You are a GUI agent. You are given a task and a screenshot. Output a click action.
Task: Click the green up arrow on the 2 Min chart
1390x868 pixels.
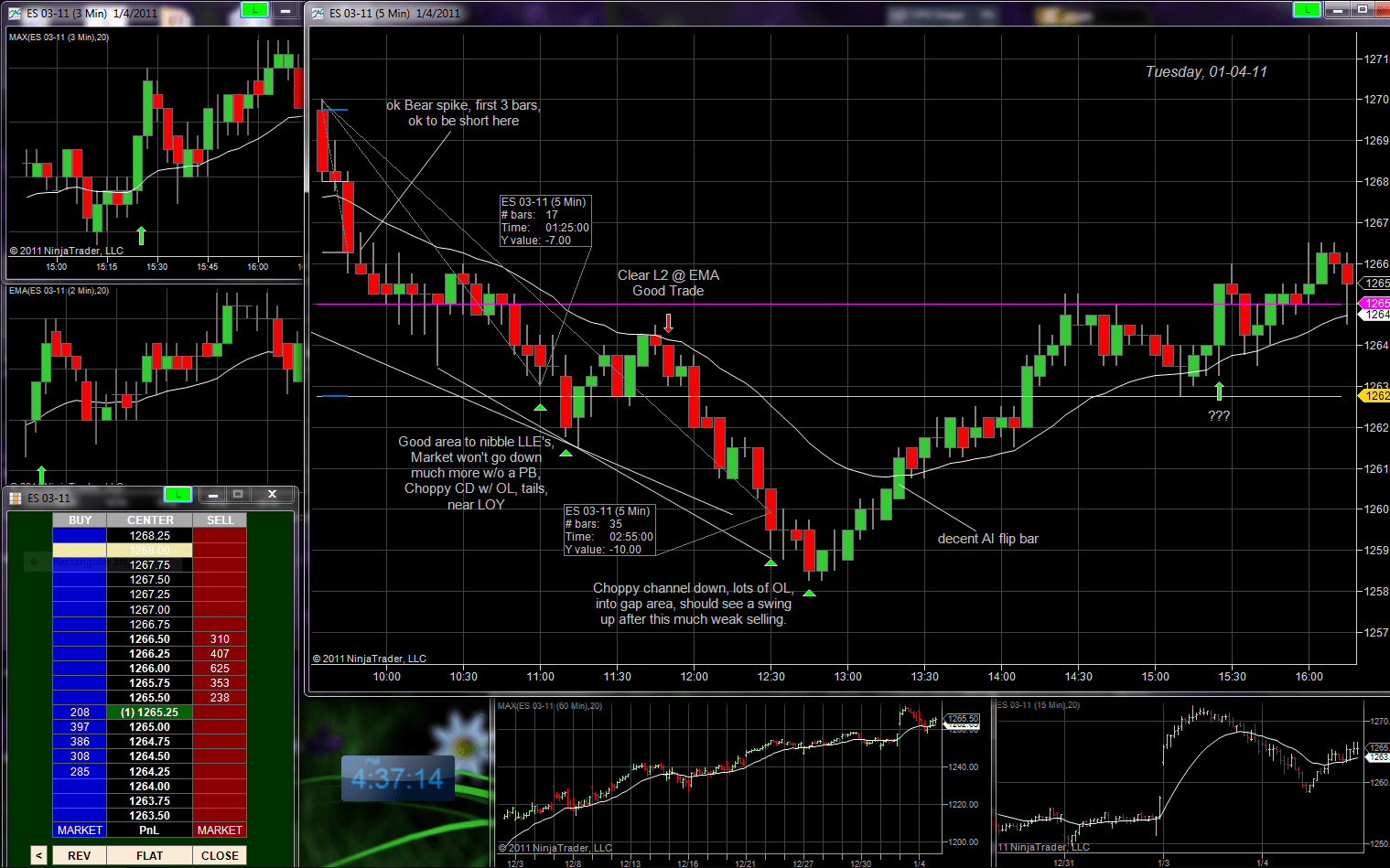tap(41, 473)
